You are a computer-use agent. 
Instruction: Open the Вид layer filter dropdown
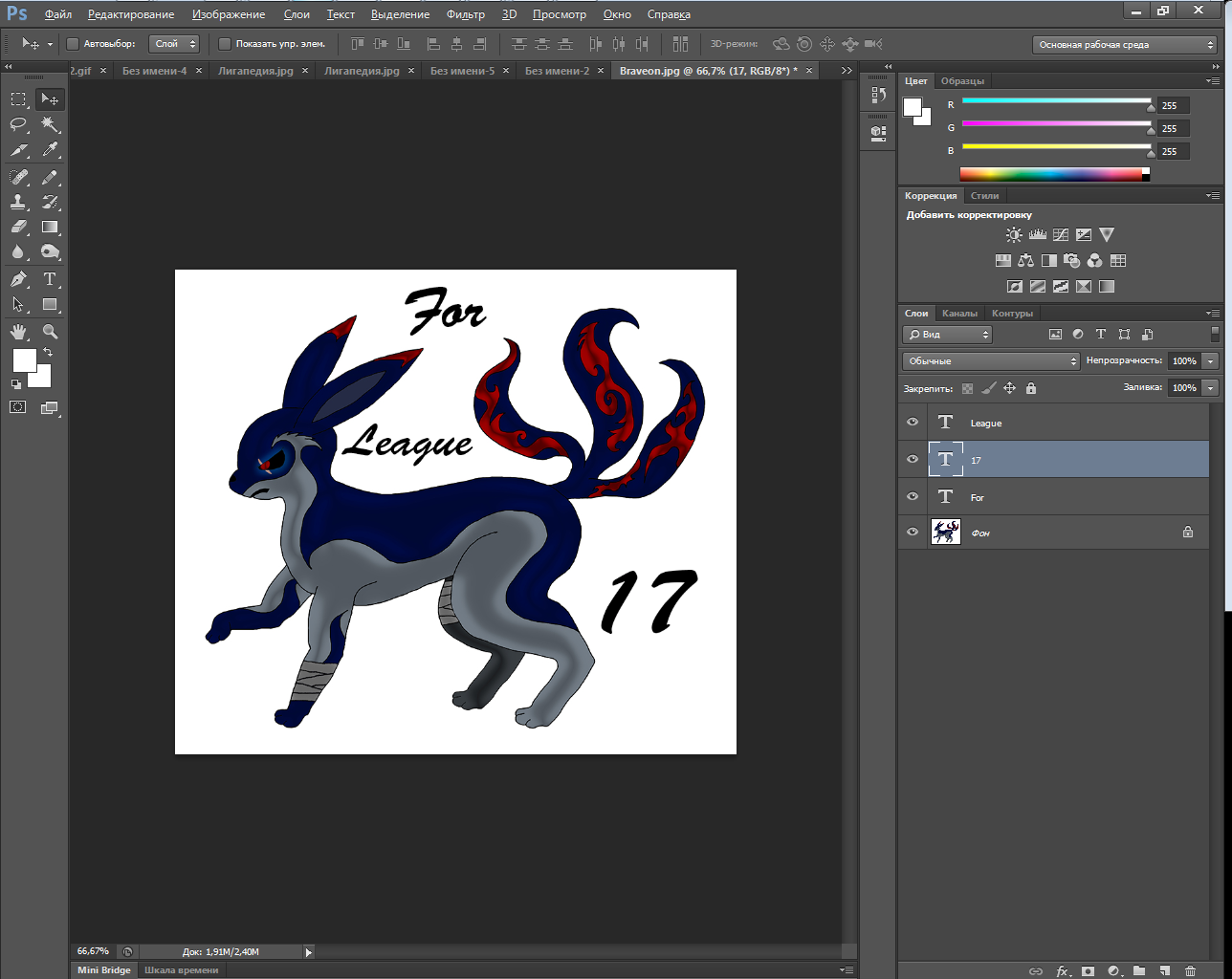(x=947, y=335)
